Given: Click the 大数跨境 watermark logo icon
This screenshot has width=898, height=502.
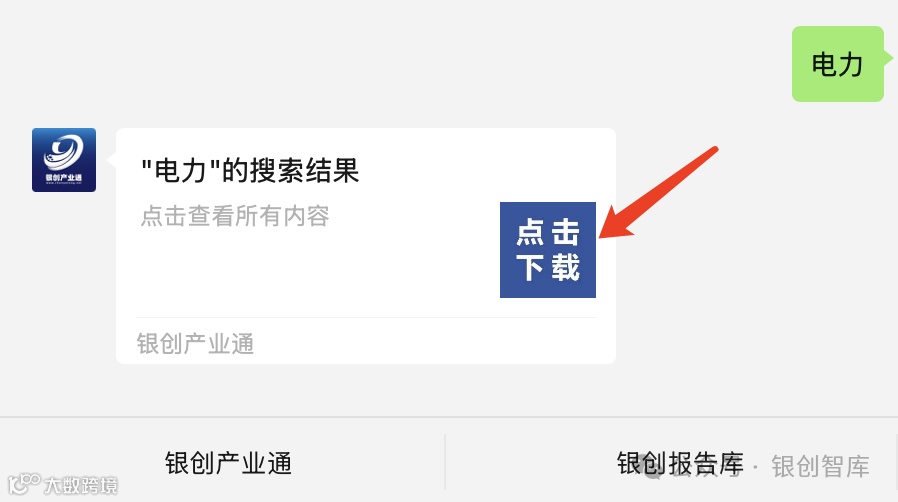Looking at the screenshot, I should [x=24, y=484].
